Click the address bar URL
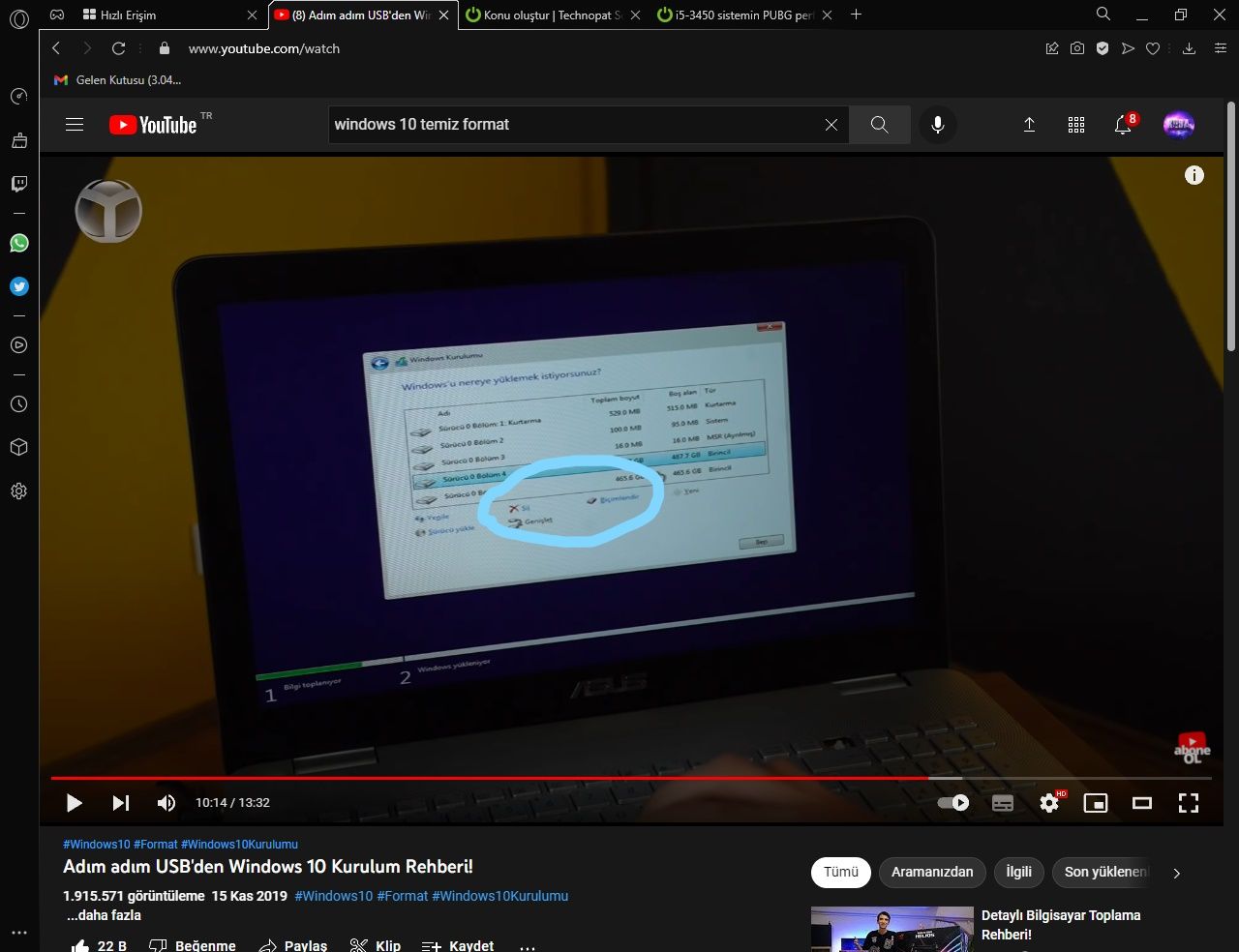Viewport: 1239px width, 952px height. pos(264,48)
